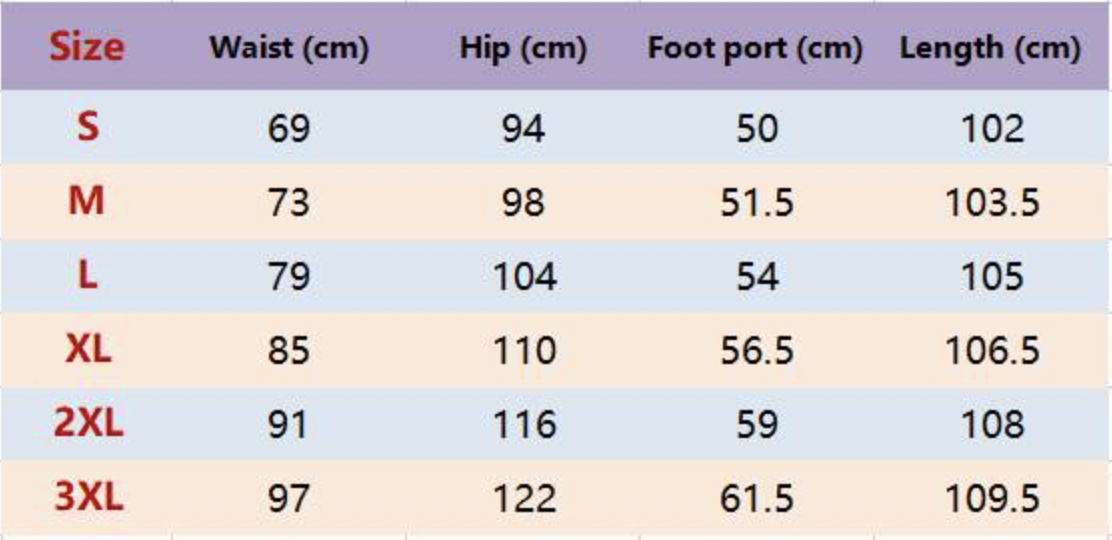Click the XL size row label
The height and width of the screenshot is (540, 1112).
point(88,350)
